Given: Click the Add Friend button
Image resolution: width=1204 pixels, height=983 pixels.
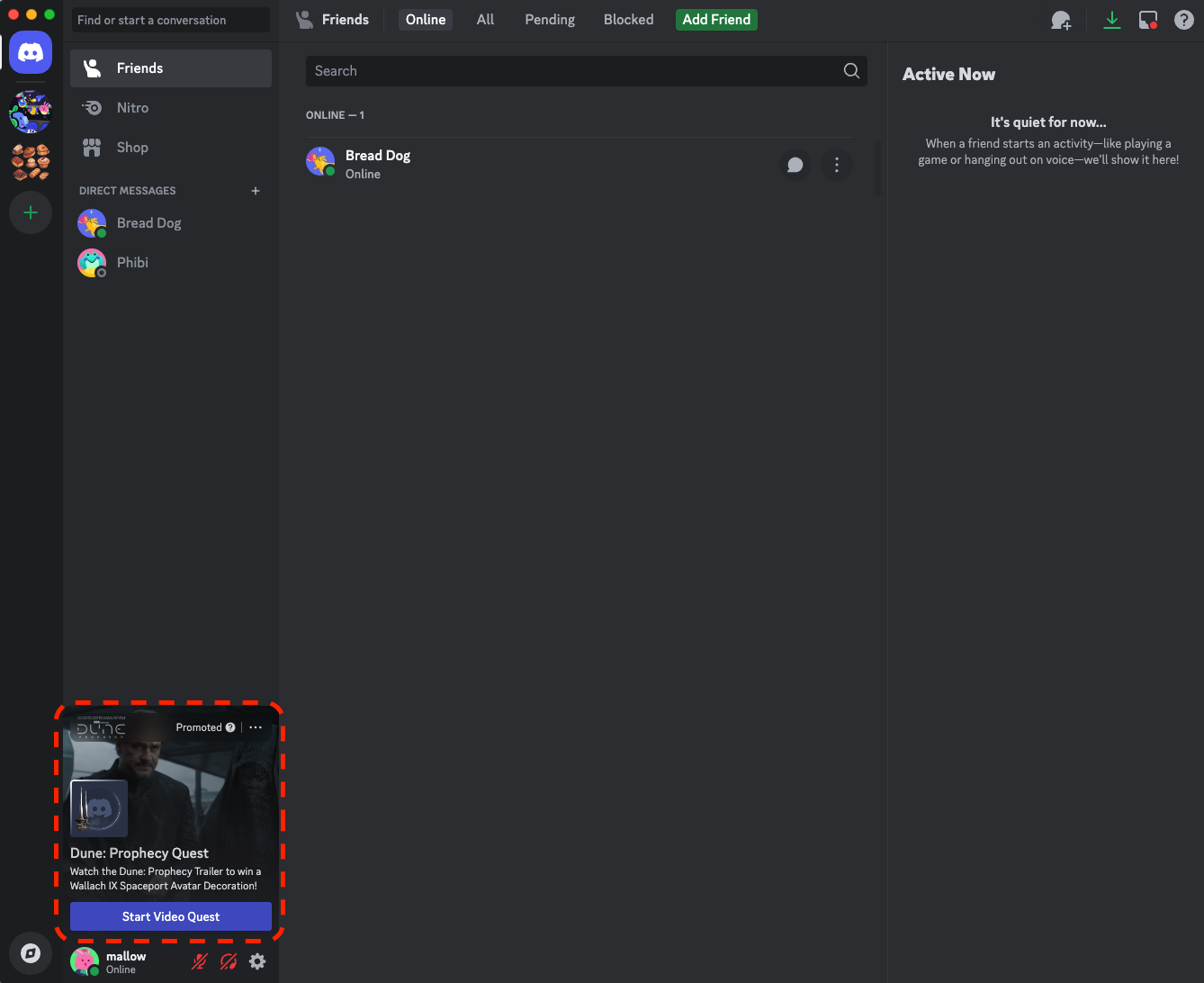Looking at the screenshot, I should coord(715,19).
